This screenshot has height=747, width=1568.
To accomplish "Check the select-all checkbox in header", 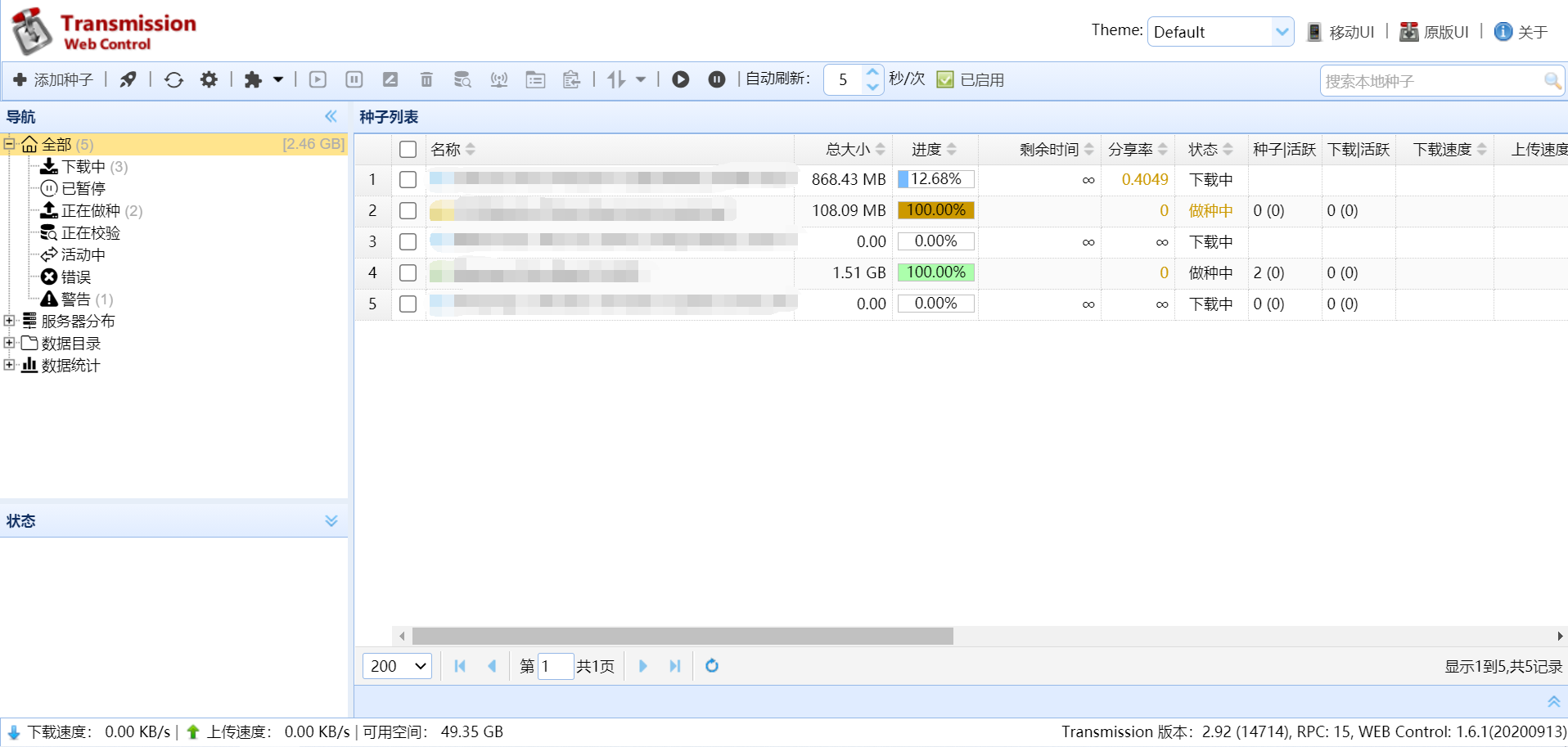I will 408,149.
